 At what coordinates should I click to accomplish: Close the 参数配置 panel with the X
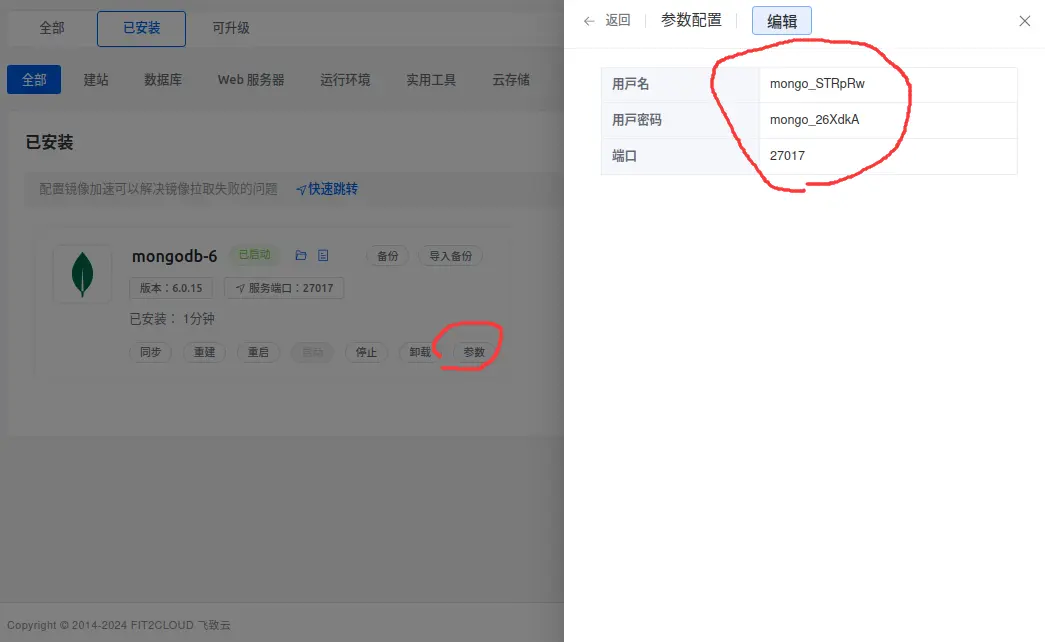[1024, 21]
